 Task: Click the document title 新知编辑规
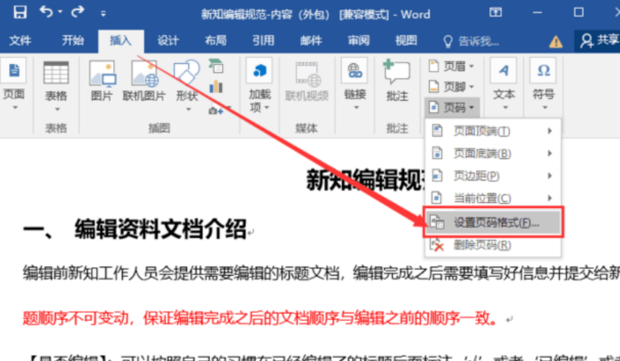click(x=365, y=180)
